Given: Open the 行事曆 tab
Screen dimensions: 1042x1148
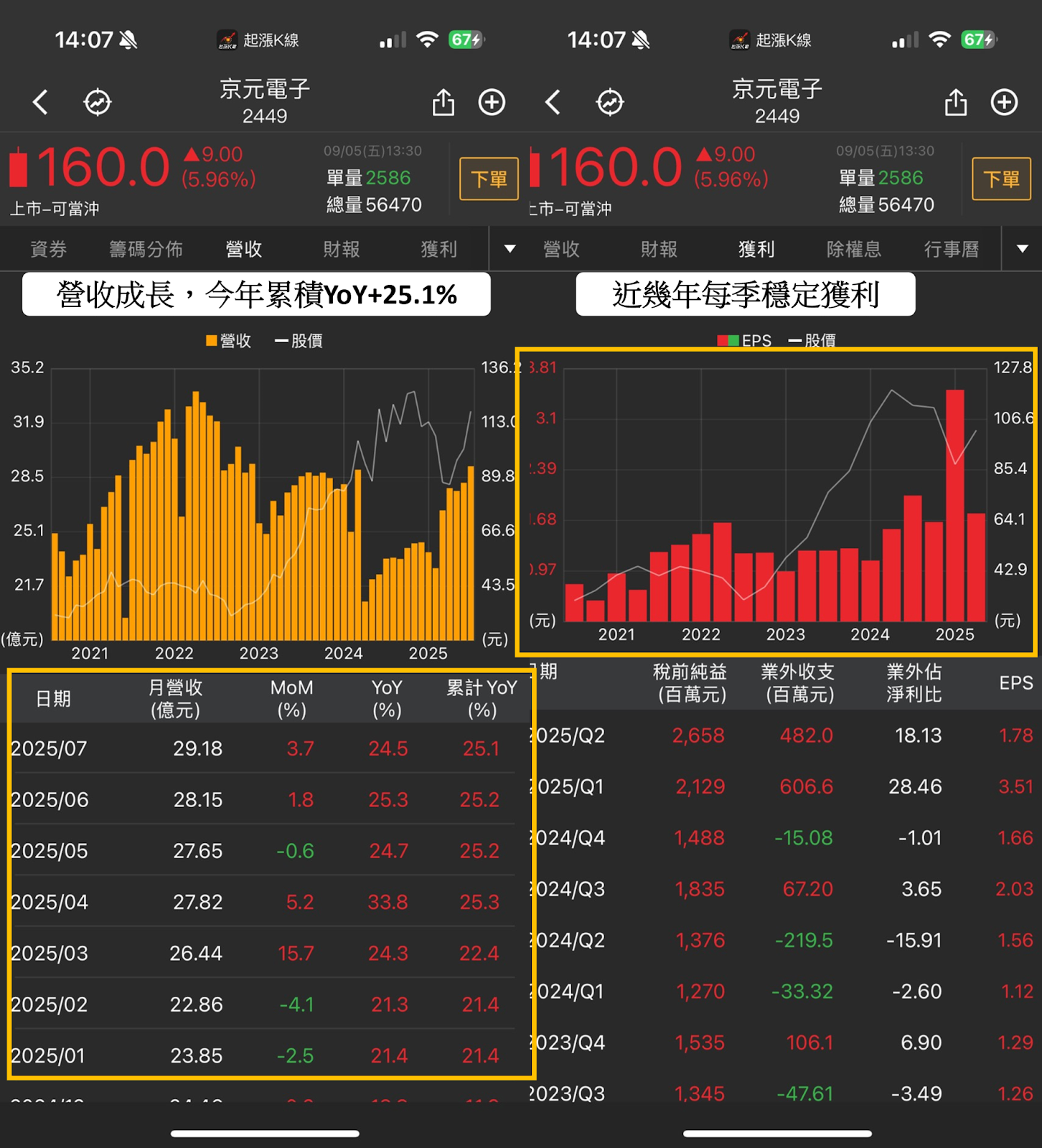Looking at the screenshot, I should (x=951, y=249).
